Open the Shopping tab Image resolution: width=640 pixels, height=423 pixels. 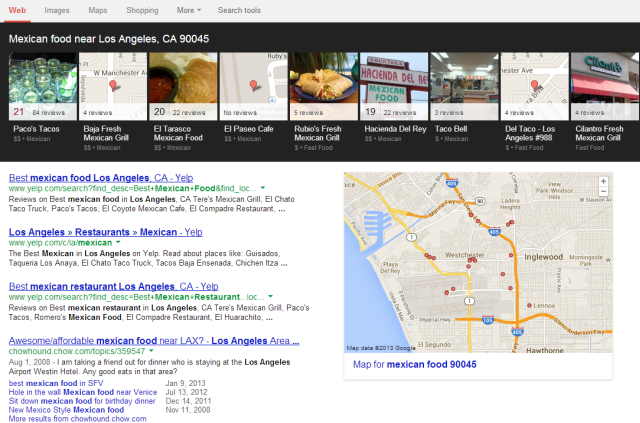point(142,10)
